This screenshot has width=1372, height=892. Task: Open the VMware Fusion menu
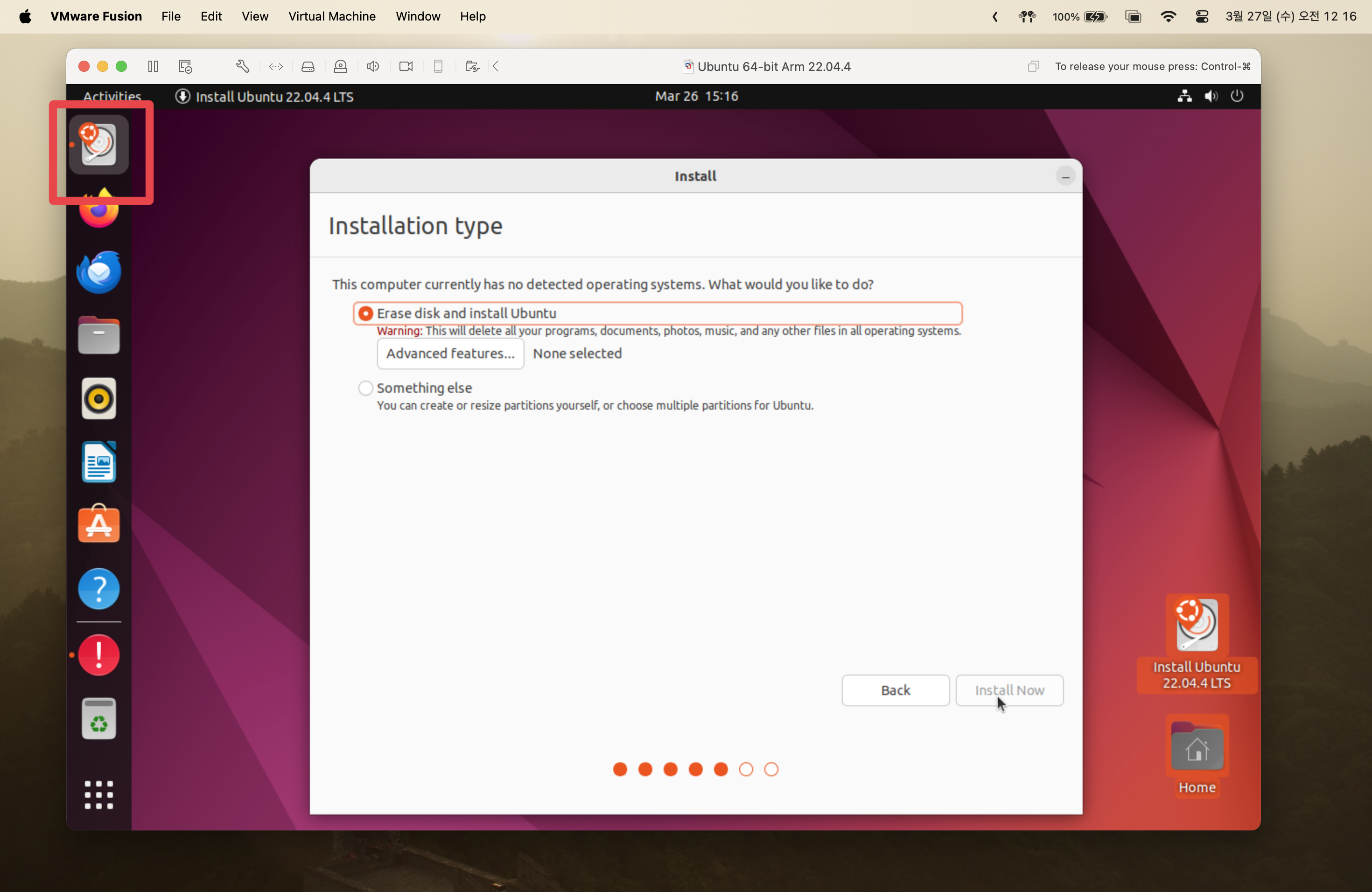pyautogui.click(x=96, y=16)
